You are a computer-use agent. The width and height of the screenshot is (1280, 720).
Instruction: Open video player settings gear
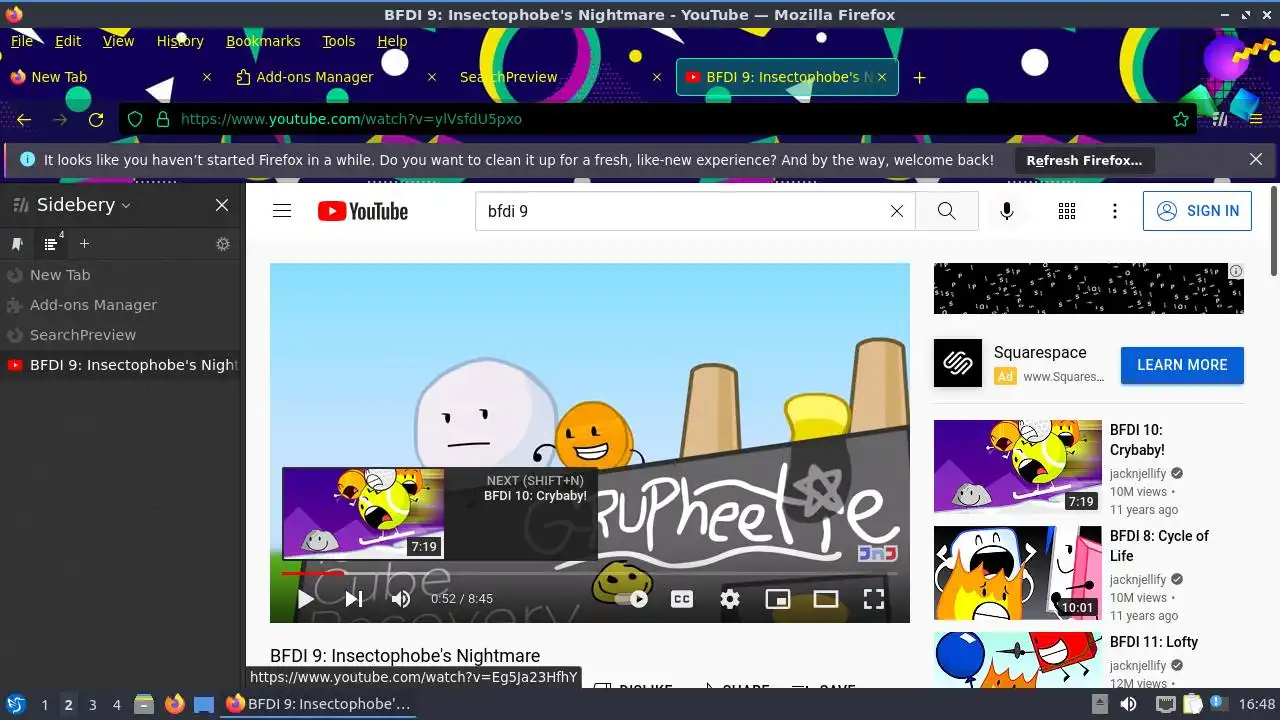[x=730, y=599]
